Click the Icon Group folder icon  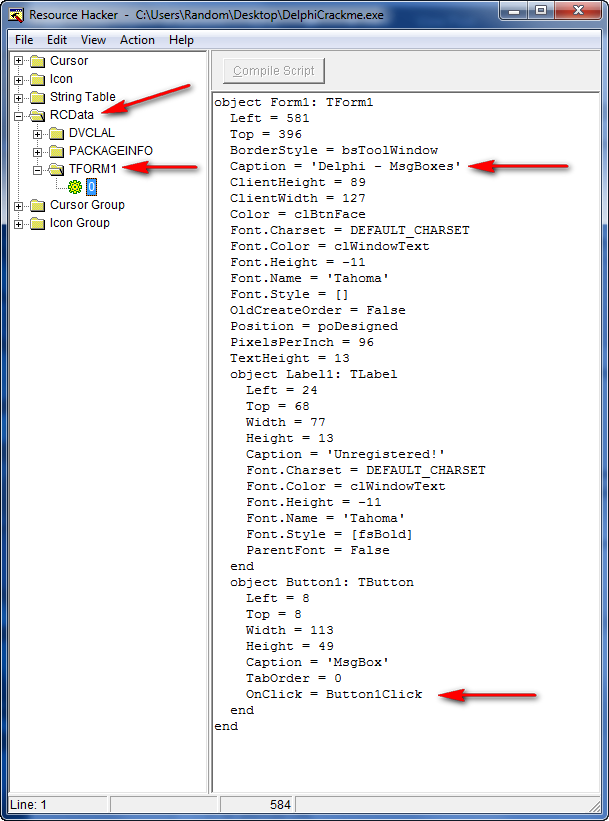pyautogui.click(x=38, y=223)
